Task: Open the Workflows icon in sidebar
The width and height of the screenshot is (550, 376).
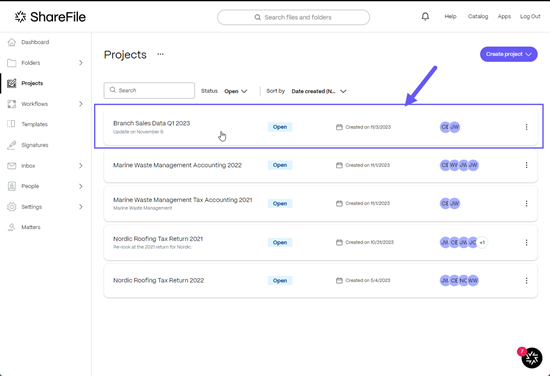Action: [12, 104]
